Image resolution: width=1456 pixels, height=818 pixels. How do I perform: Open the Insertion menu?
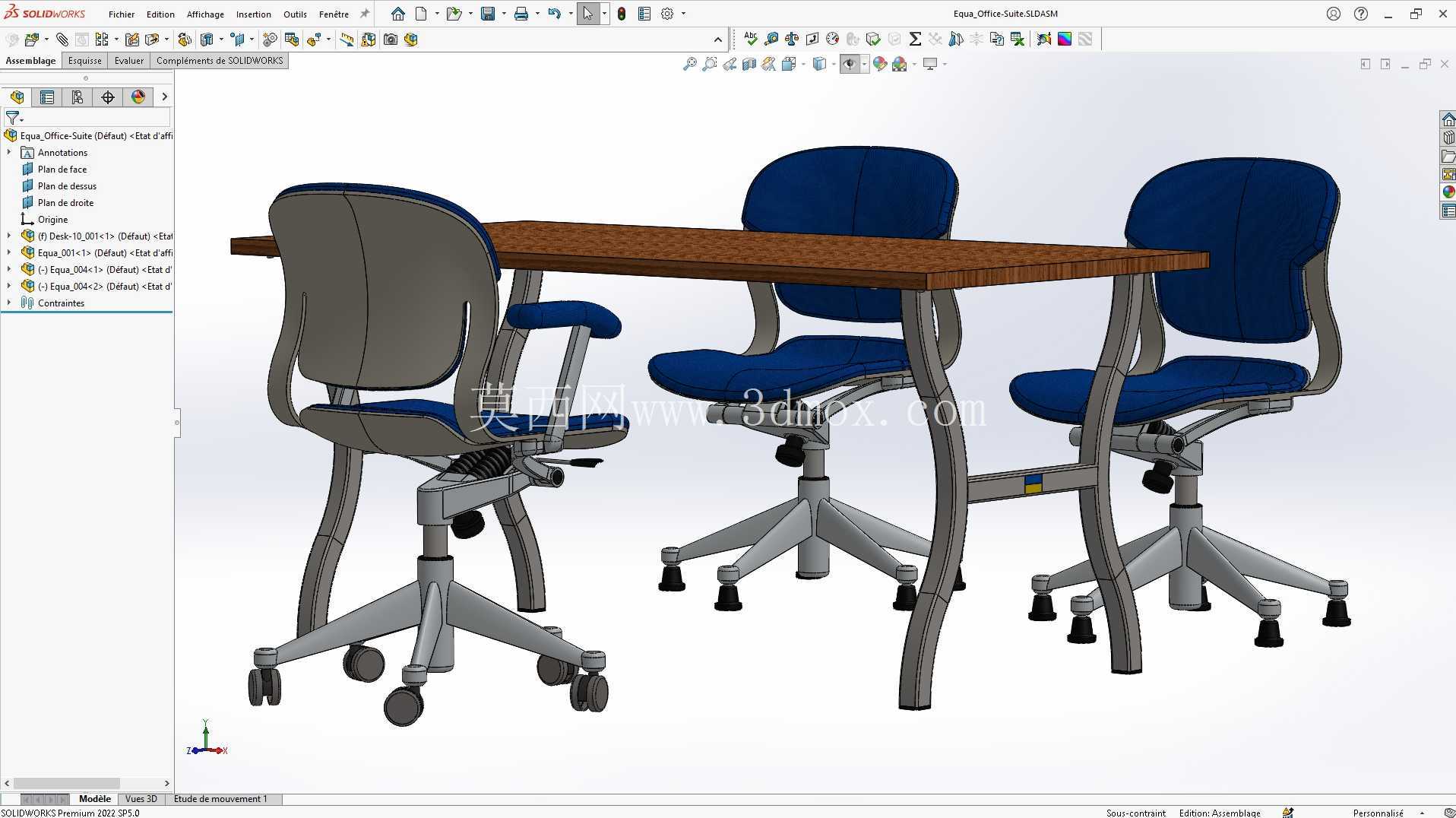(254, 14)
